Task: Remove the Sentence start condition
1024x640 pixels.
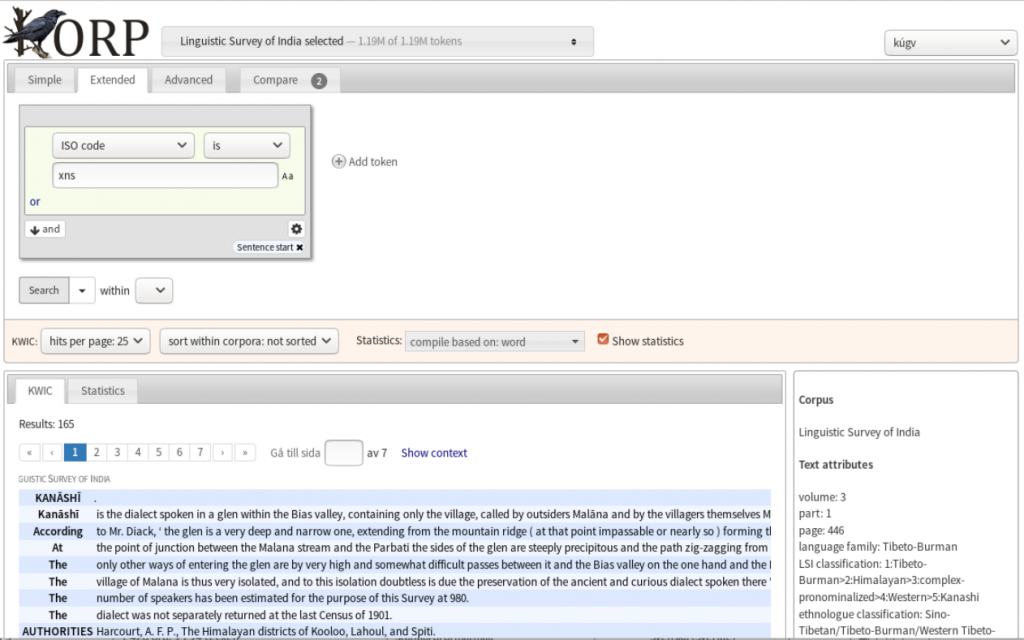Action: pyautogui.click(x=299, y=247)
